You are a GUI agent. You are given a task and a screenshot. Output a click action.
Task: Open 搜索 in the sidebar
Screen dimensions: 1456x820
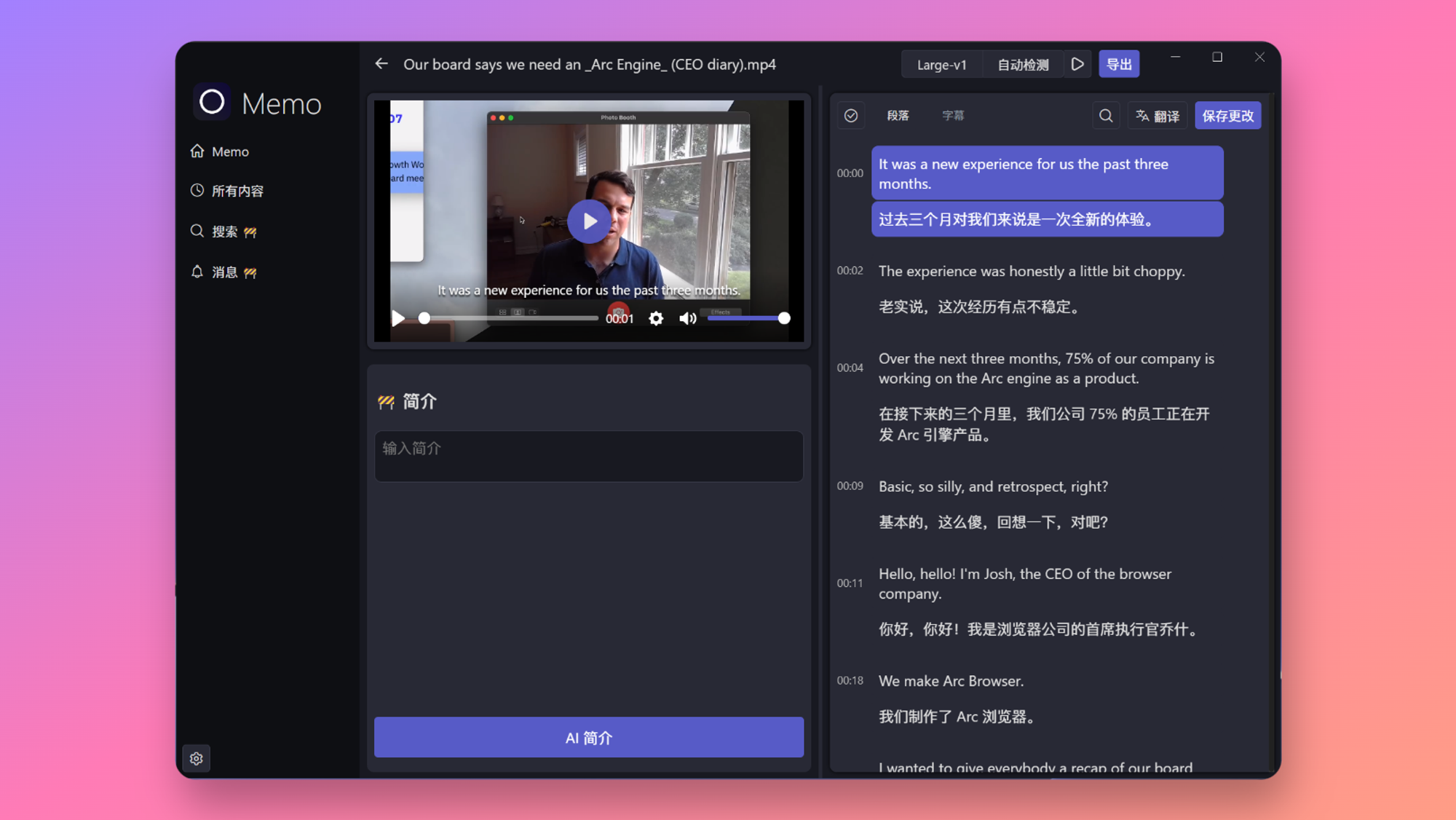point(223,232)
